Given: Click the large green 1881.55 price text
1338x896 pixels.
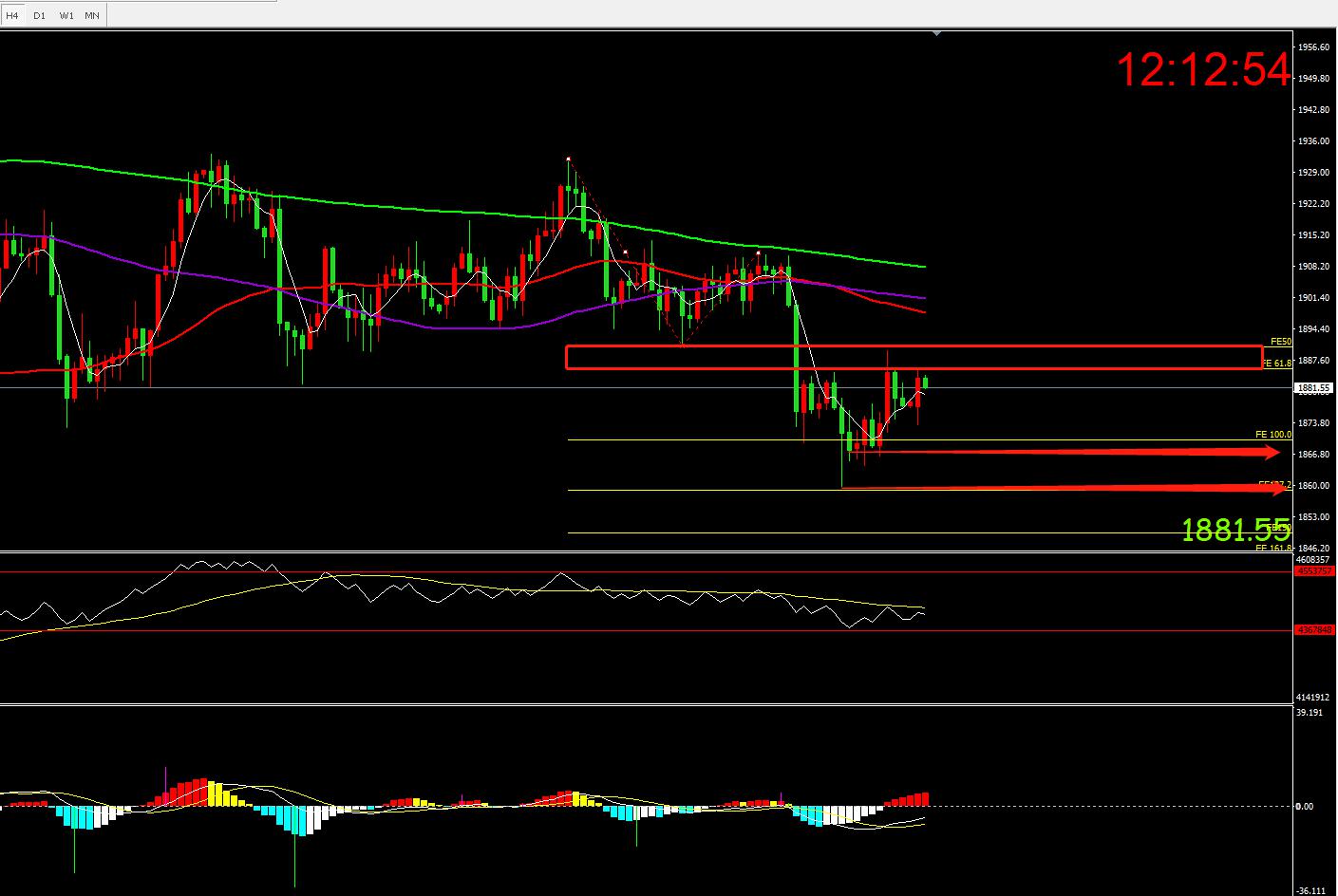Looking at the screenshot, I should pos(1236,530).
